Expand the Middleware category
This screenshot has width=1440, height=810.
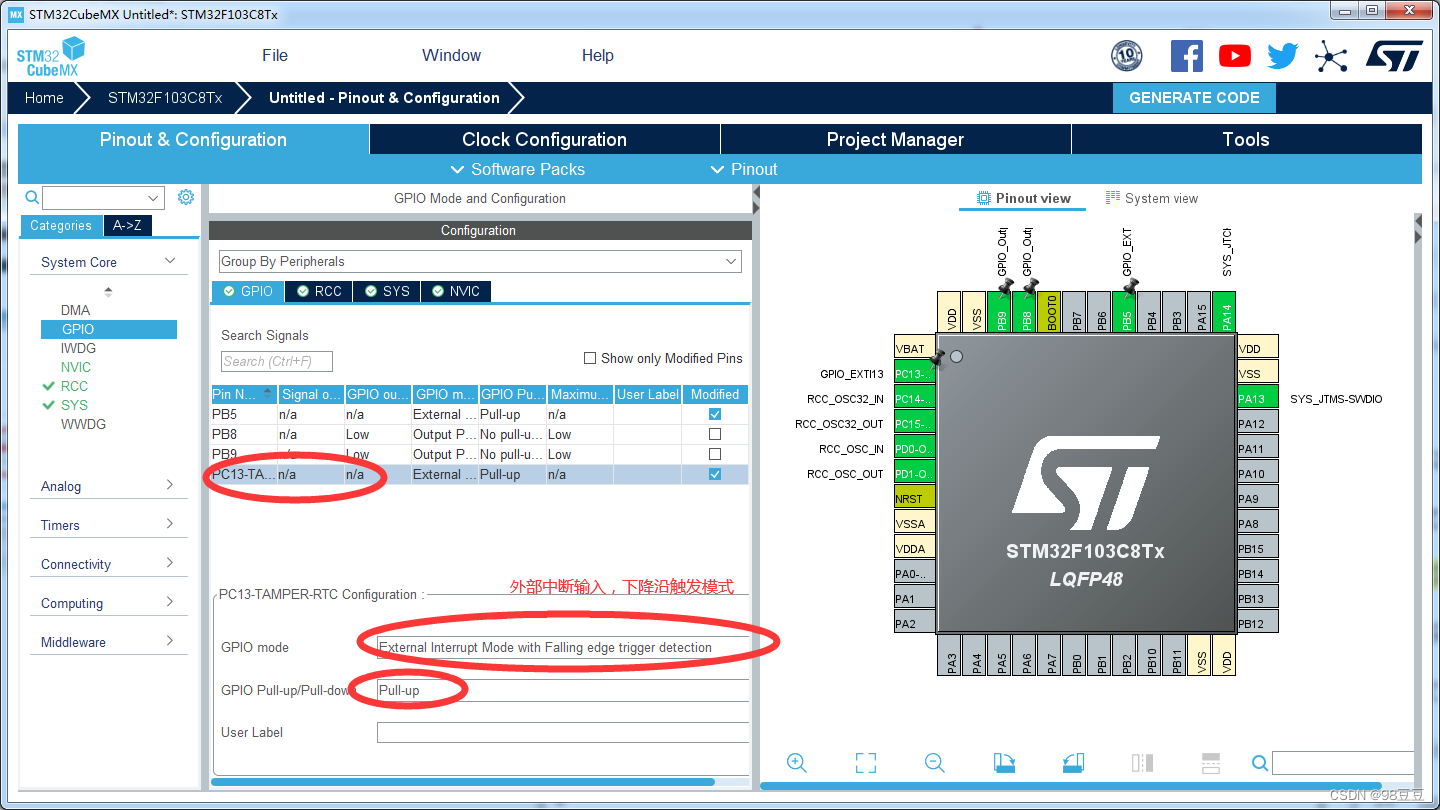coord(170,641)
